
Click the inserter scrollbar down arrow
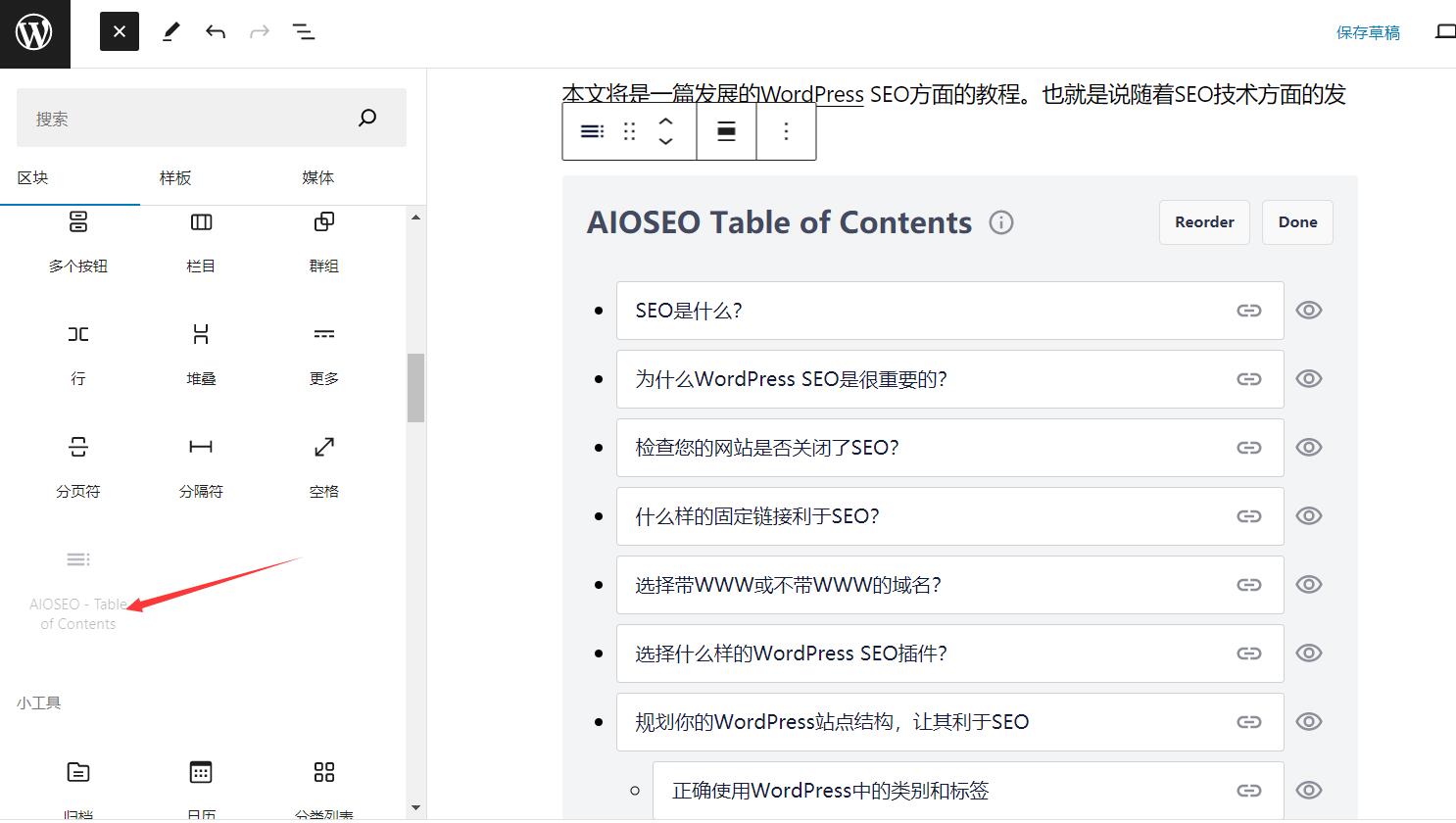415,808
